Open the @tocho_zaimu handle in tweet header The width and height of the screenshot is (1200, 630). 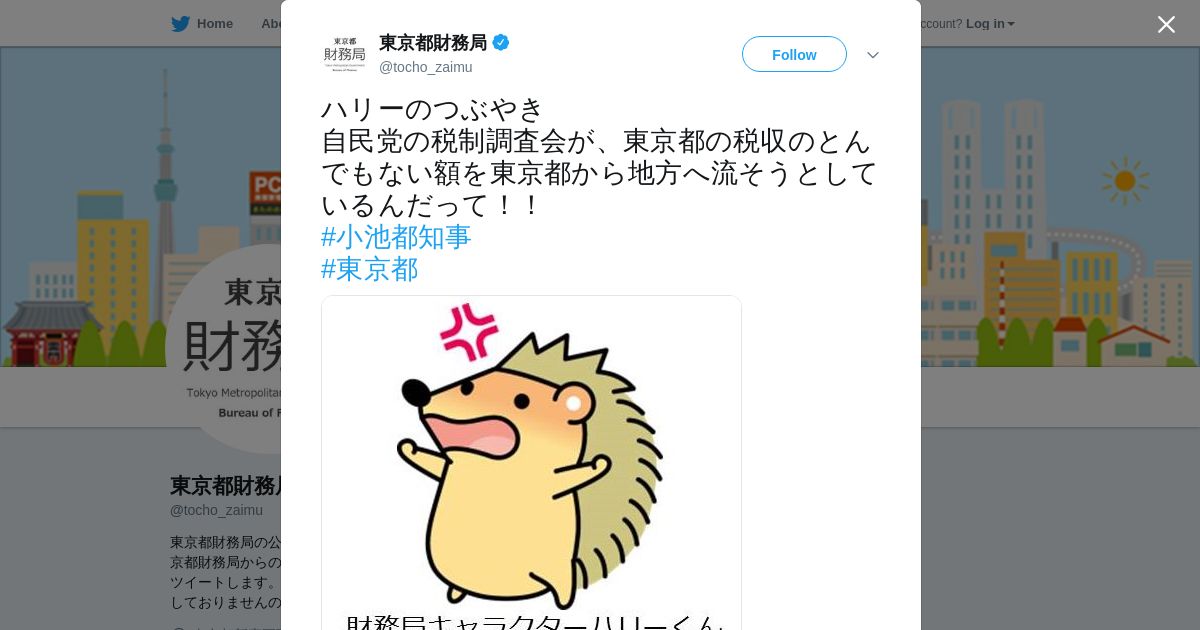[425, 67]
